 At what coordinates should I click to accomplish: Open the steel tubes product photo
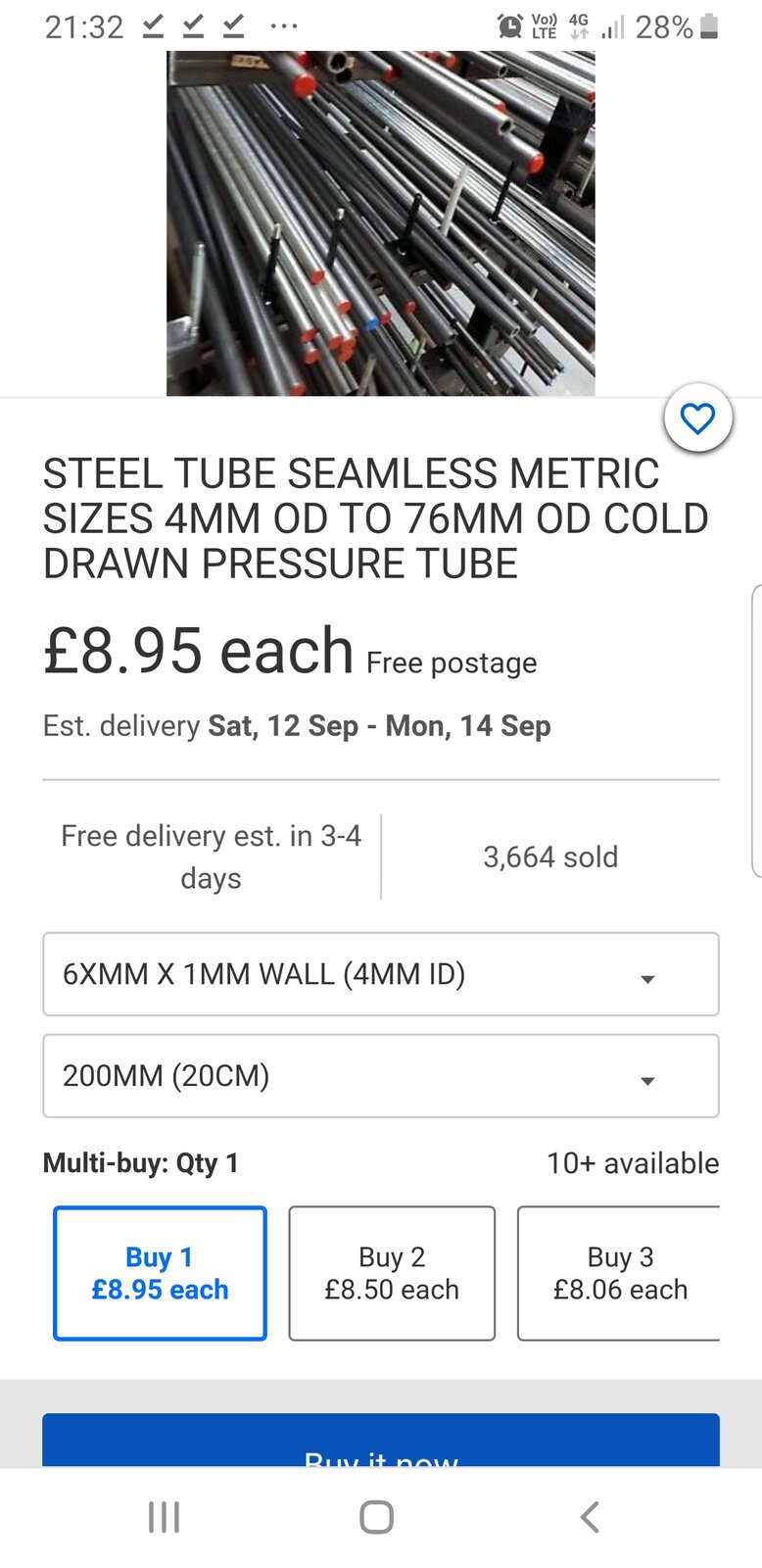pyautogui.click(x=380, y=223)
